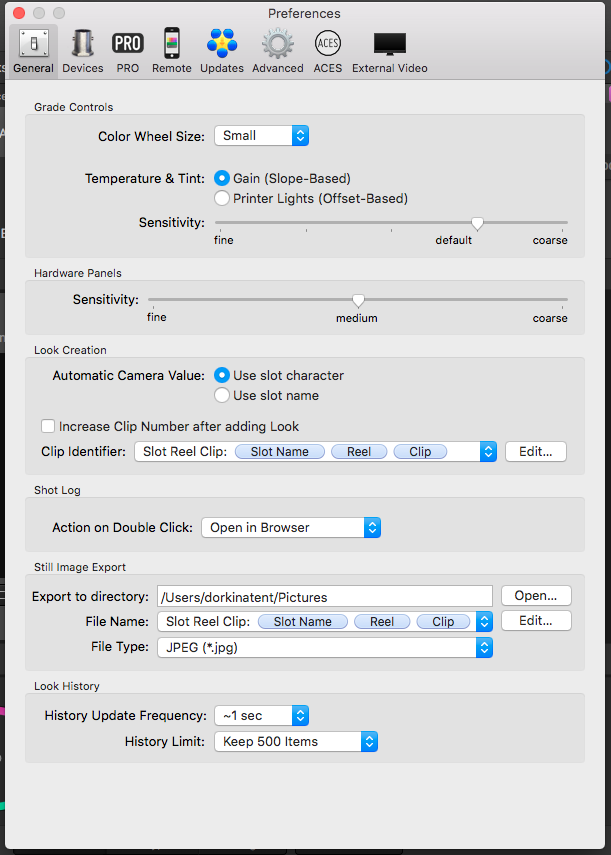Image resolution: width=611 pixels, height=855 pixels.
Task: Close the Preferences window
Action: (19, 13)
